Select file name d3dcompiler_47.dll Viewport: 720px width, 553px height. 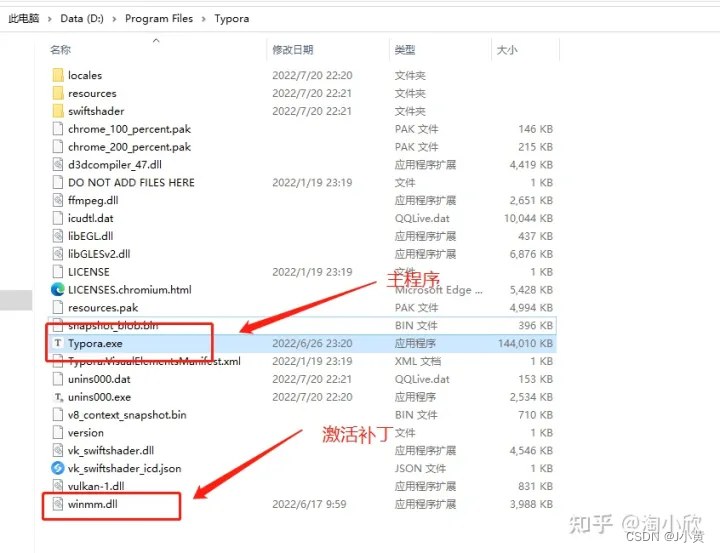click(115, 164)
